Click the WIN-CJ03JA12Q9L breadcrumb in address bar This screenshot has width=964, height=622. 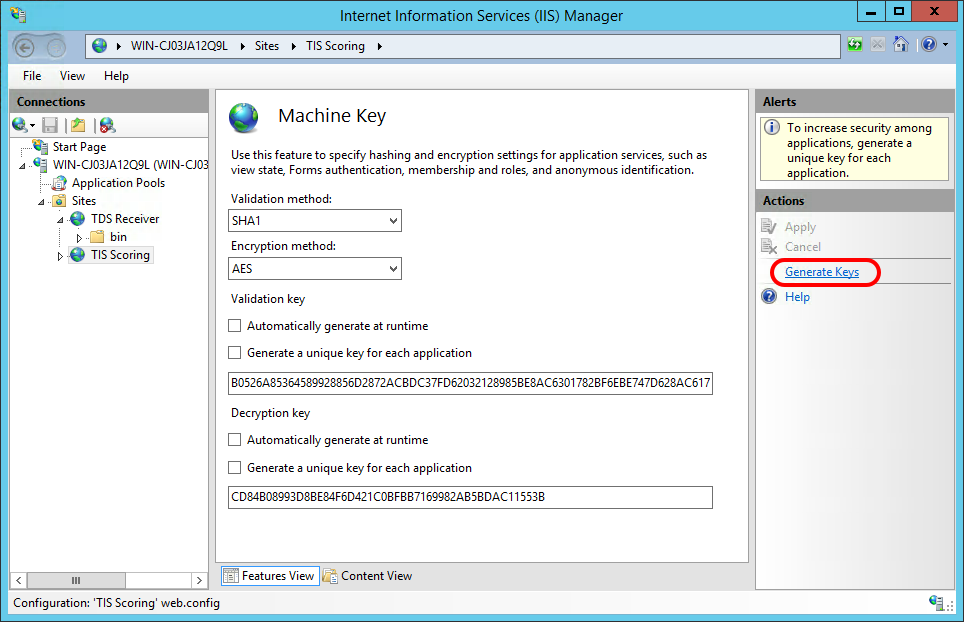(179, 46)
